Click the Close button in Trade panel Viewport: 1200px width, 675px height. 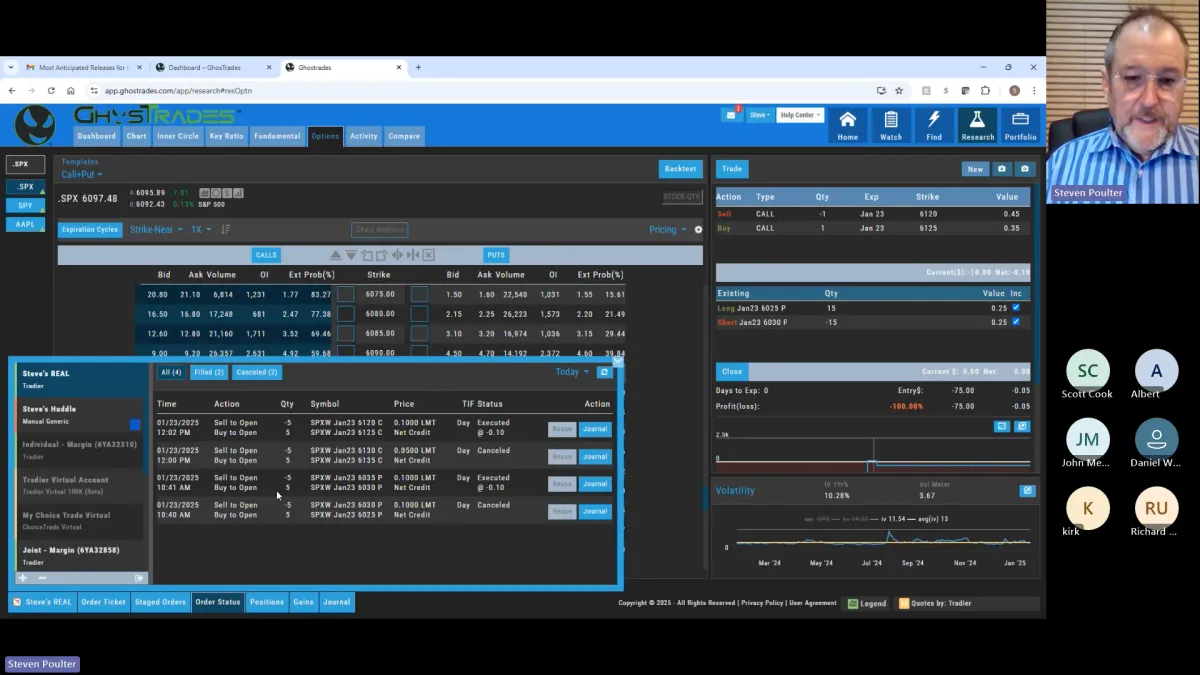click(x=732, y=371)
